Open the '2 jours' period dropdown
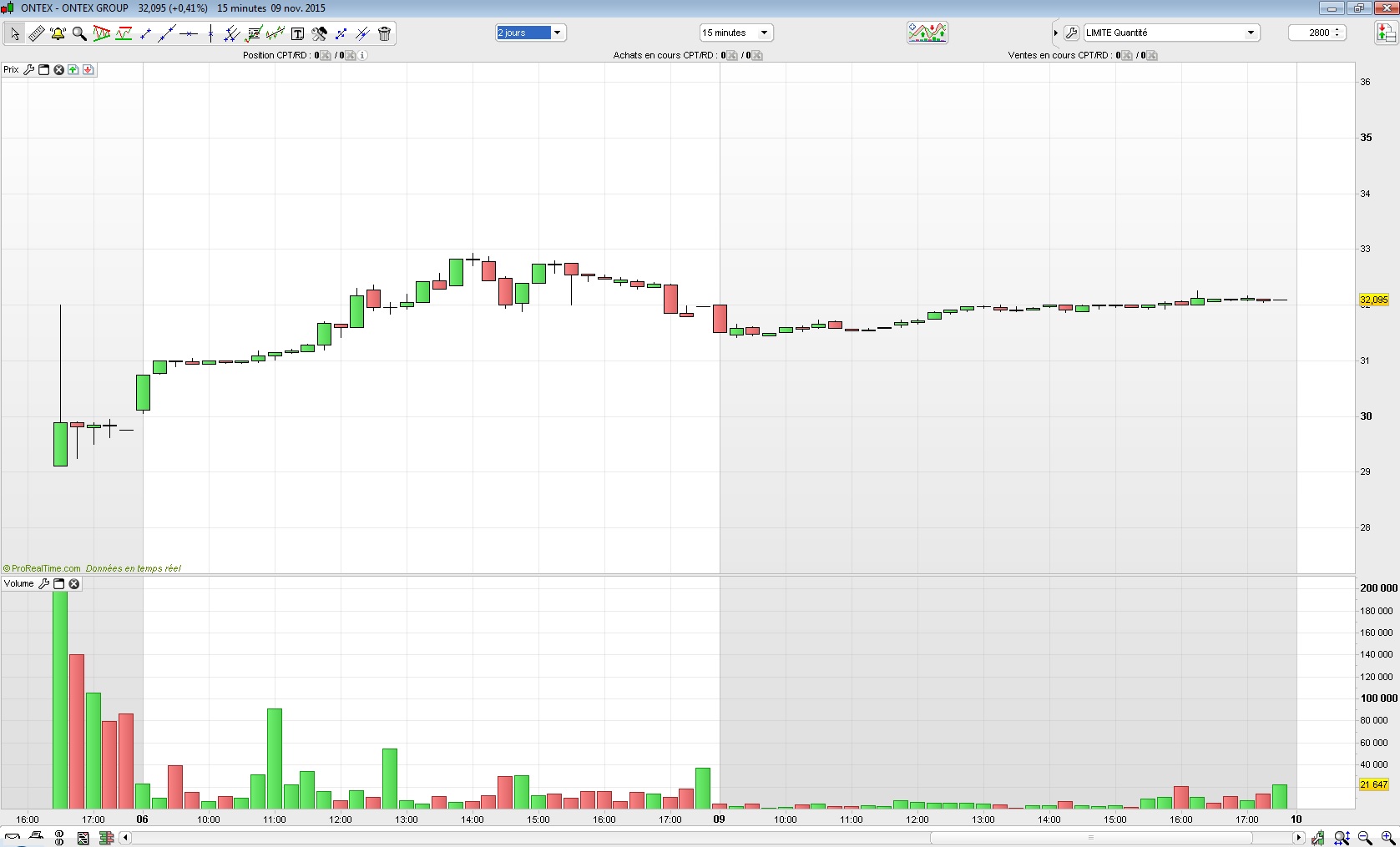 pos(531,33)
